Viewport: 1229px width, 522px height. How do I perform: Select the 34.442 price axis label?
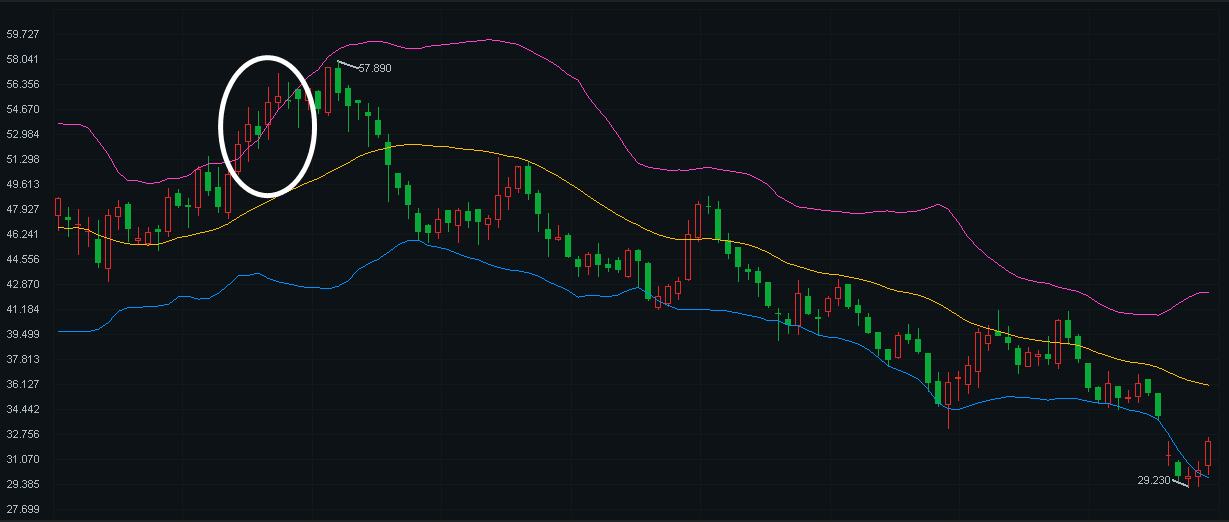click(x=22, y=409)
